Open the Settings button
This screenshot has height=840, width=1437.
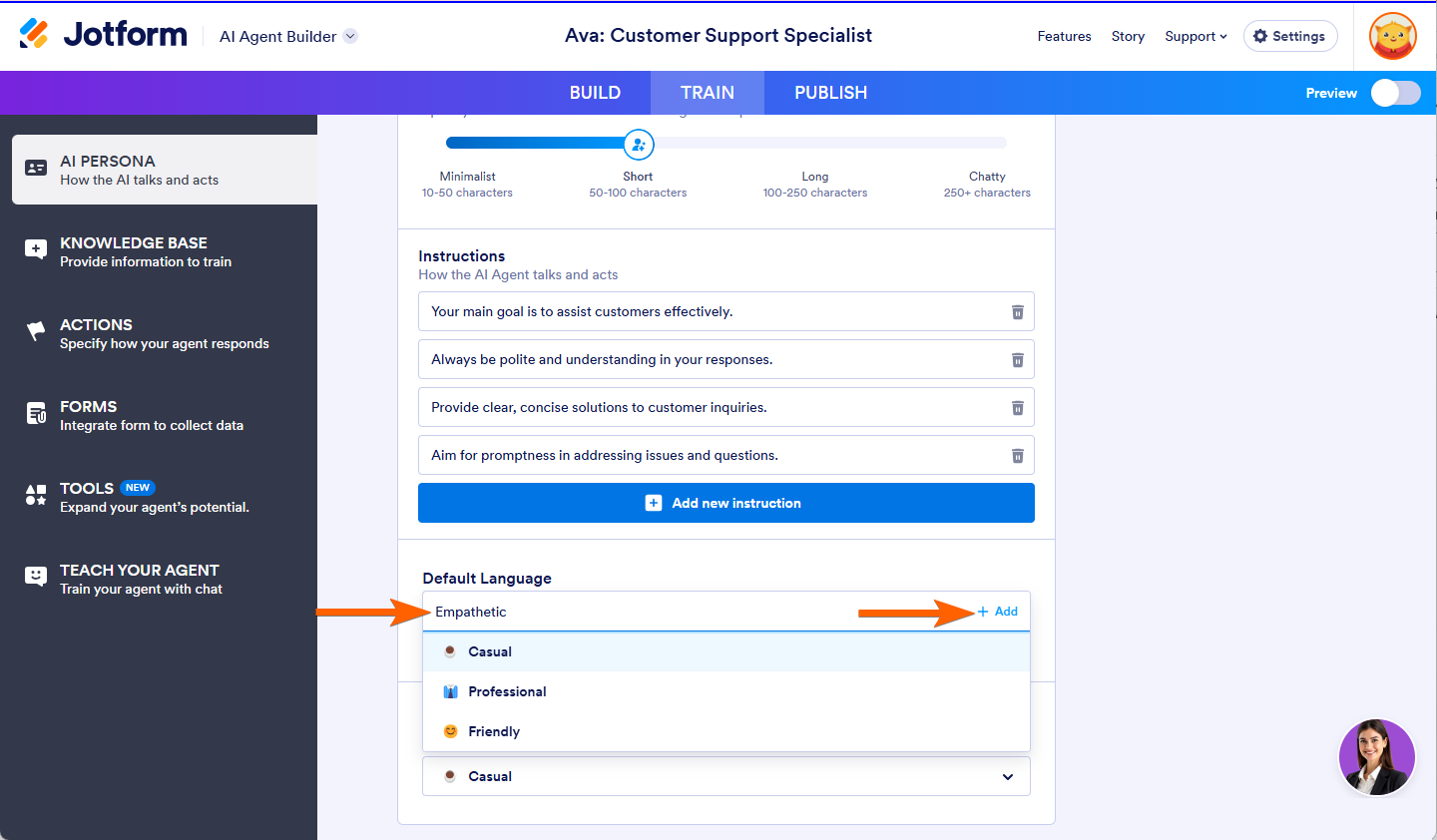pyautogui.click(x=1289, y=36)
